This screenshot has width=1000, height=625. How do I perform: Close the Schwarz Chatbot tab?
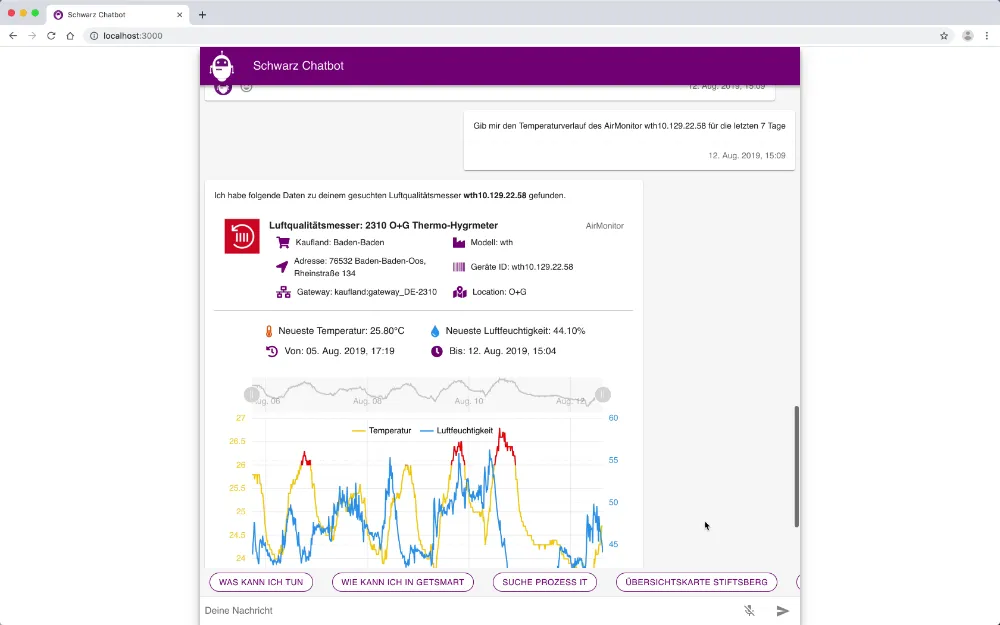pyautogui.click(x=179, y=15)
